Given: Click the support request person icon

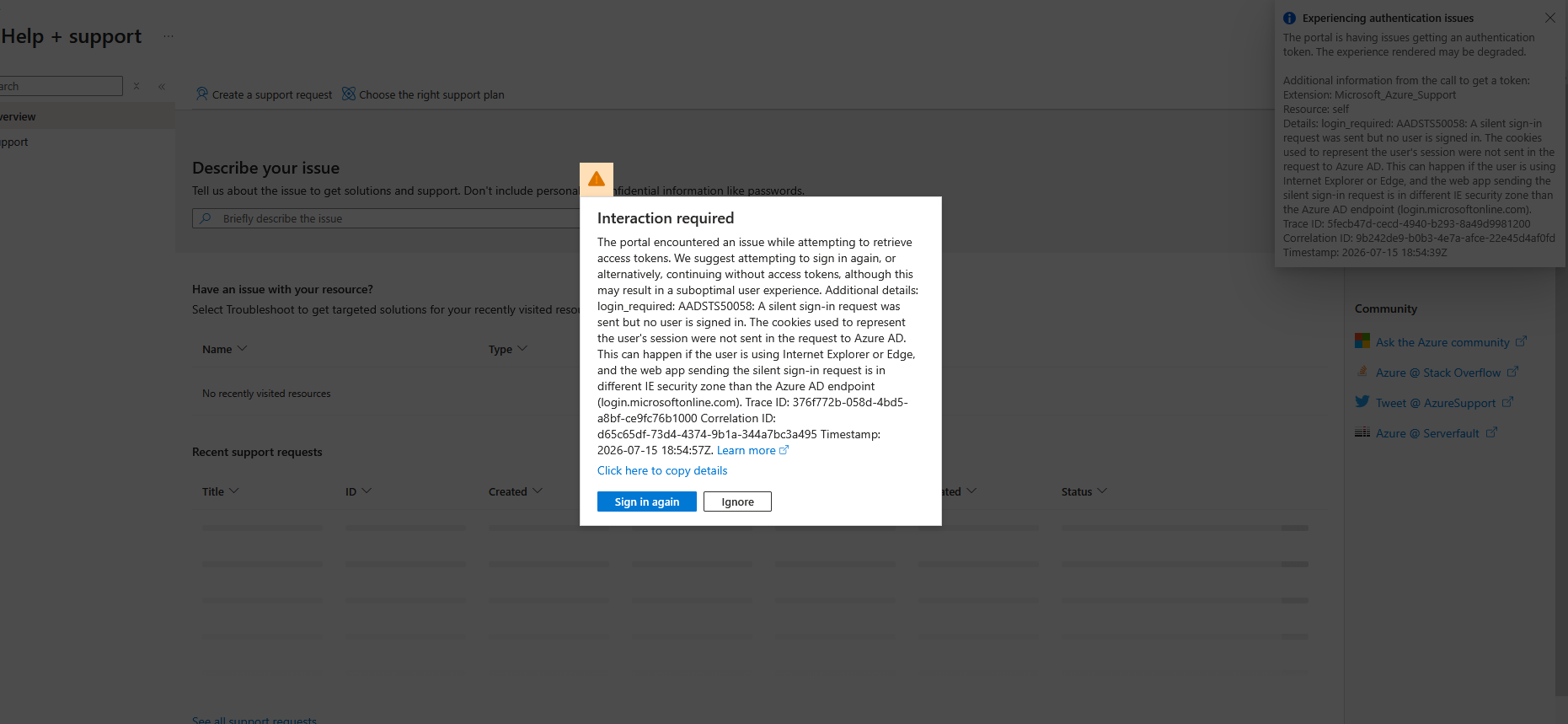Looking at the screenshot, I should [201, 94].
